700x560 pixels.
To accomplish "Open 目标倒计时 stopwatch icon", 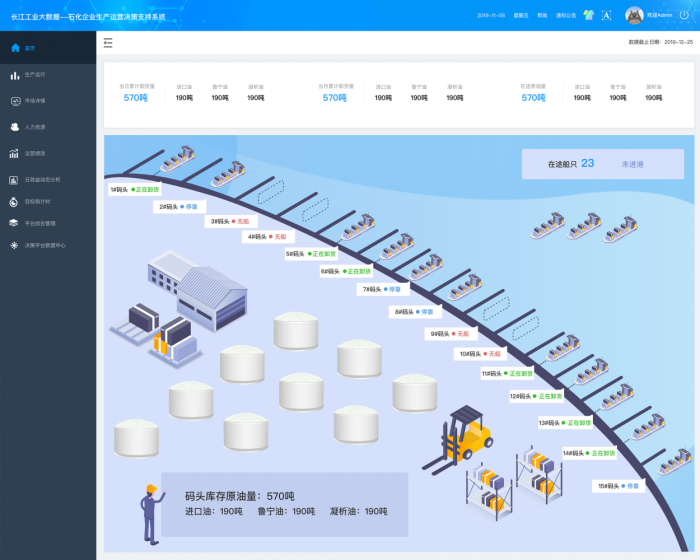I will point(15,201).
